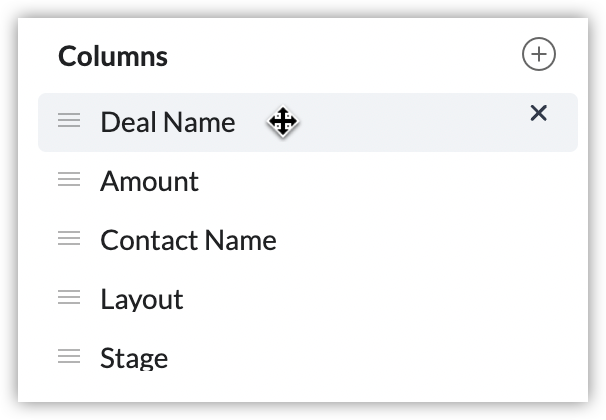Select the Deal Name column label
606x420 pixels.
pyautogui.click(x=167, y=122)
